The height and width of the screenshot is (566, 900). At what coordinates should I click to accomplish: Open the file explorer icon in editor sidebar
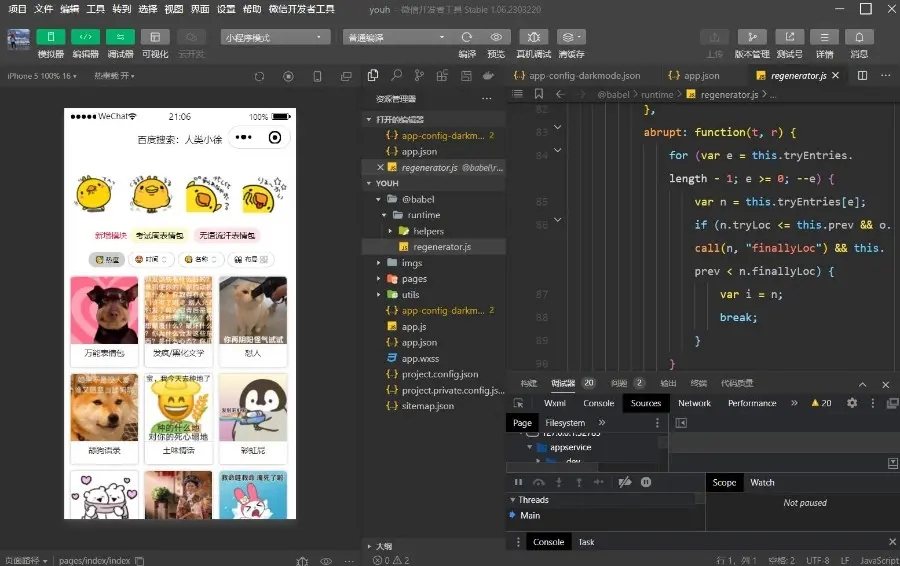tap(373, 75)
